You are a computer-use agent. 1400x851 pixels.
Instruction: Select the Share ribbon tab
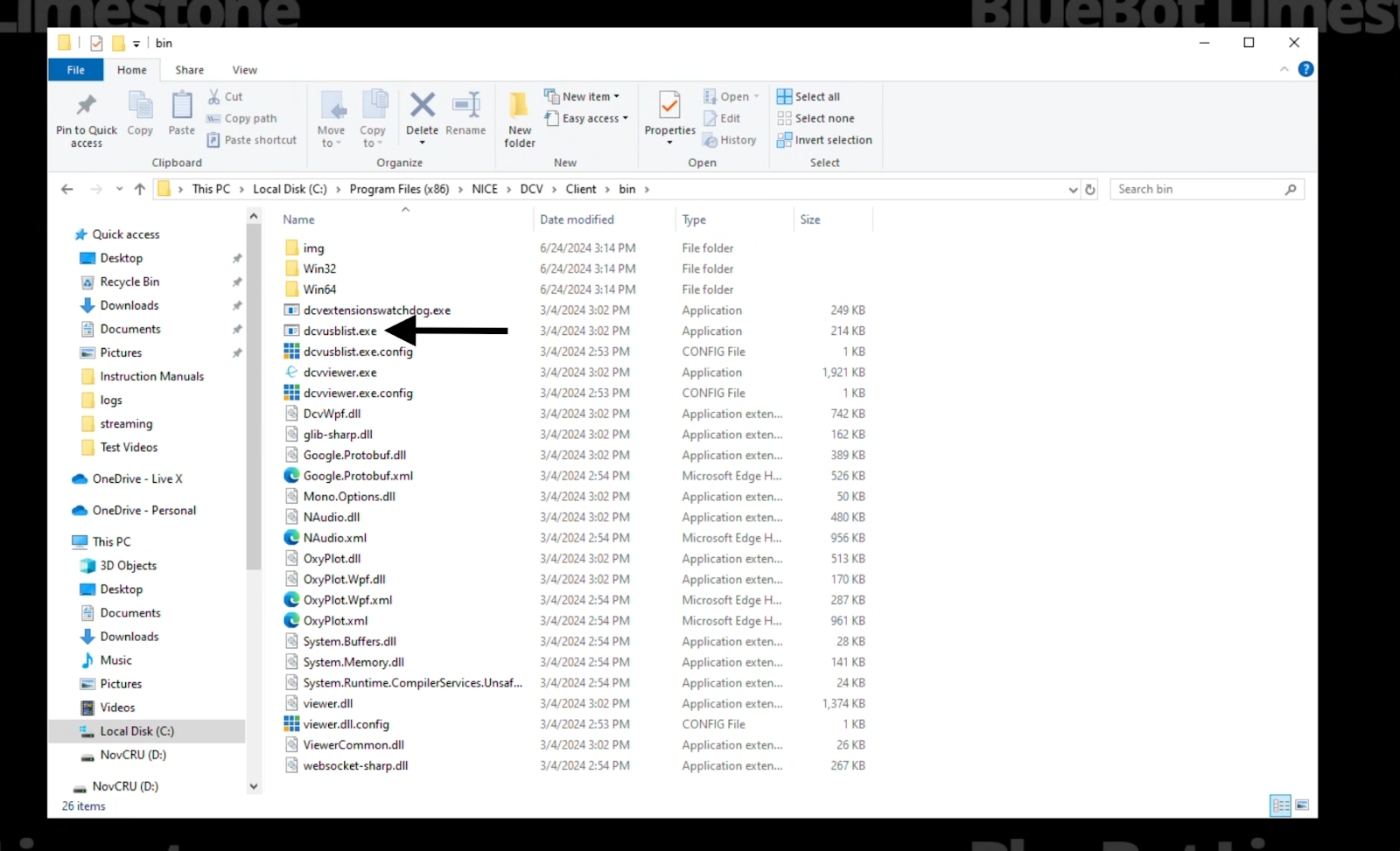click(x=189, y=70)
